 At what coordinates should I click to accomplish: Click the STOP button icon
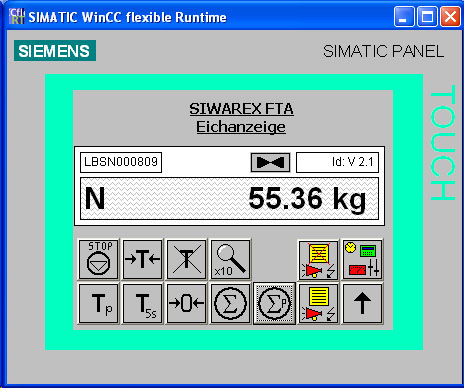pyautogui.click(x=98, y=259)
